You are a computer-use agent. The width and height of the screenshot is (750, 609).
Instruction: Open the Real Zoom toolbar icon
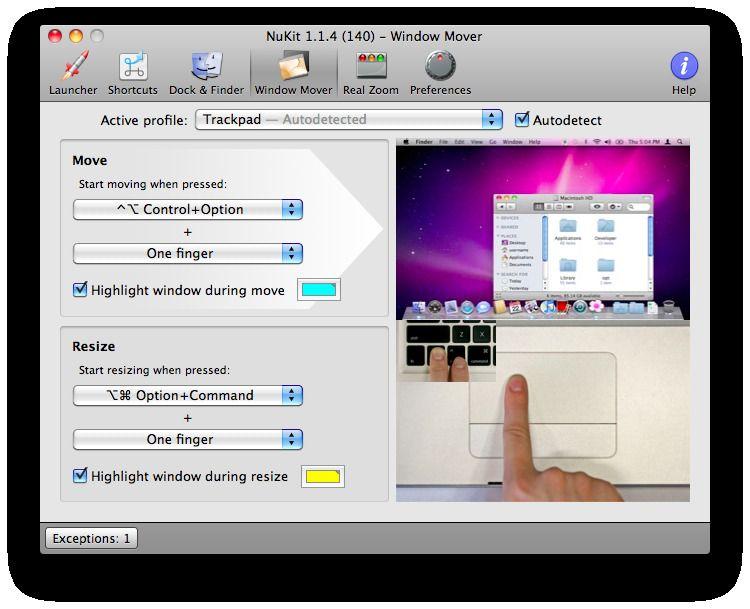pyautogui.click(x=371, y=66)
